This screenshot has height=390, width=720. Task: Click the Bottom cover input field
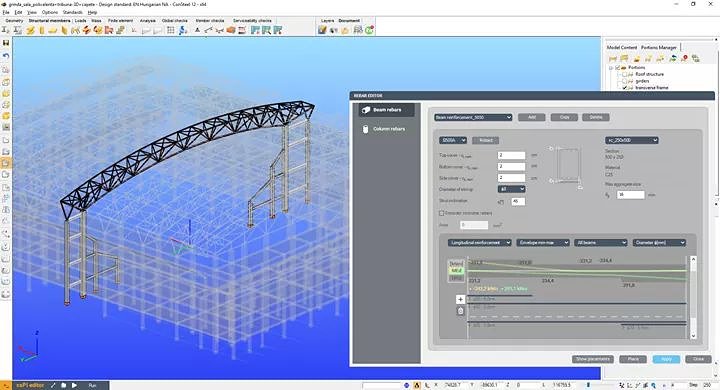pyautogui.click(x=512, y=166)
